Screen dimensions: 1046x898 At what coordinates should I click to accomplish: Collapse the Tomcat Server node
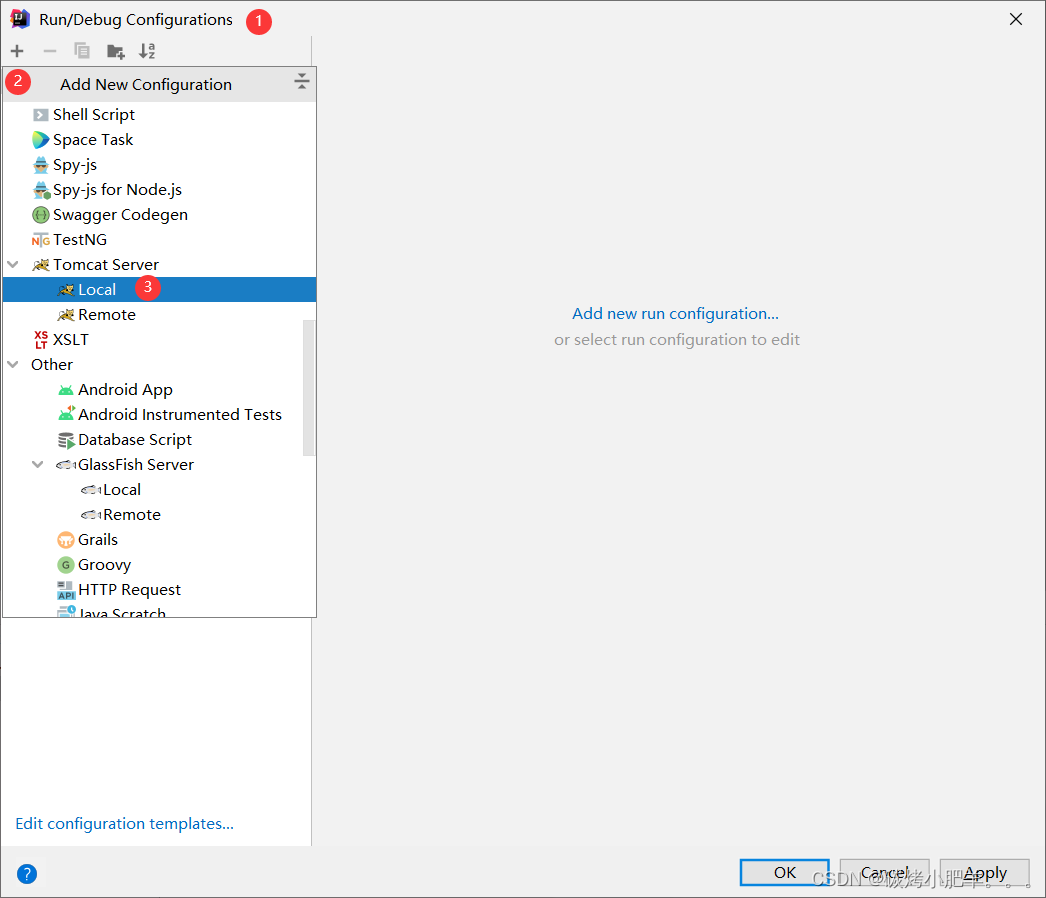pyautogui.click(x=13, y=264)
